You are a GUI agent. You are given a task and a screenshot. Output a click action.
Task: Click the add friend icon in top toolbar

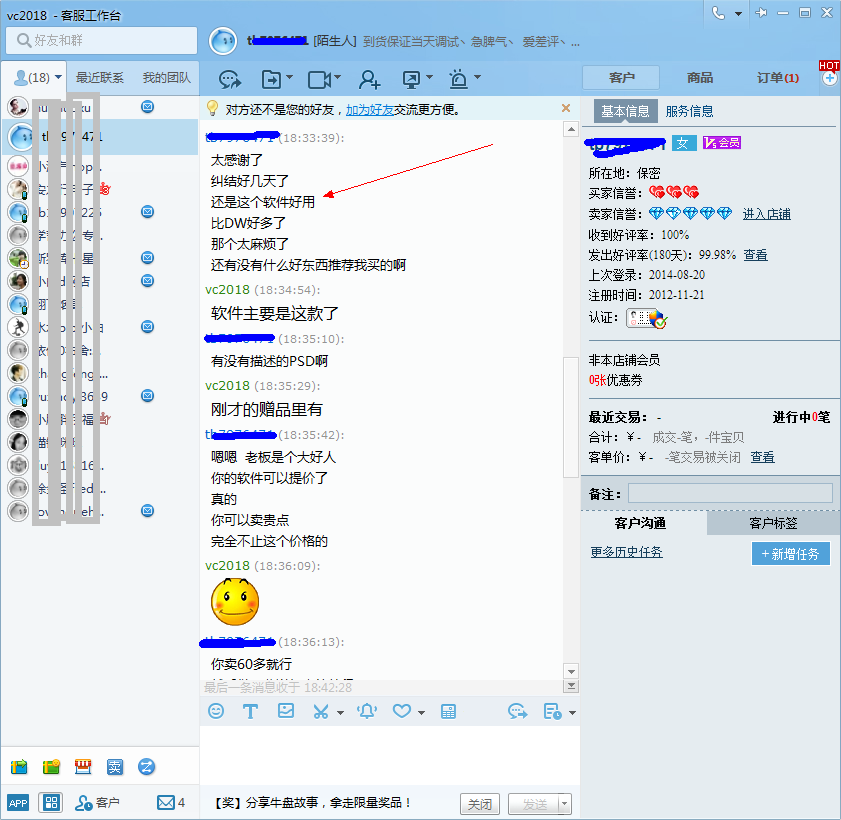pyautogui.click(x=370, y=79)
